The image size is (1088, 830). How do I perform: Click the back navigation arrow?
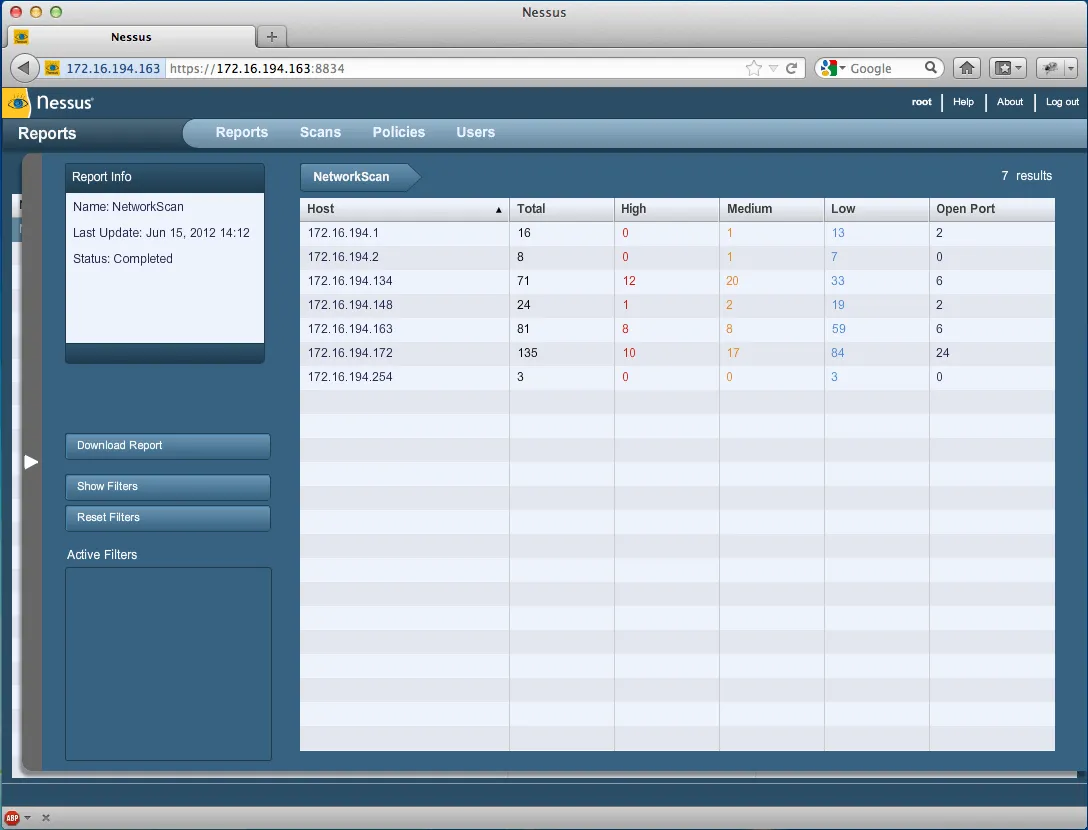click(23, 67)
